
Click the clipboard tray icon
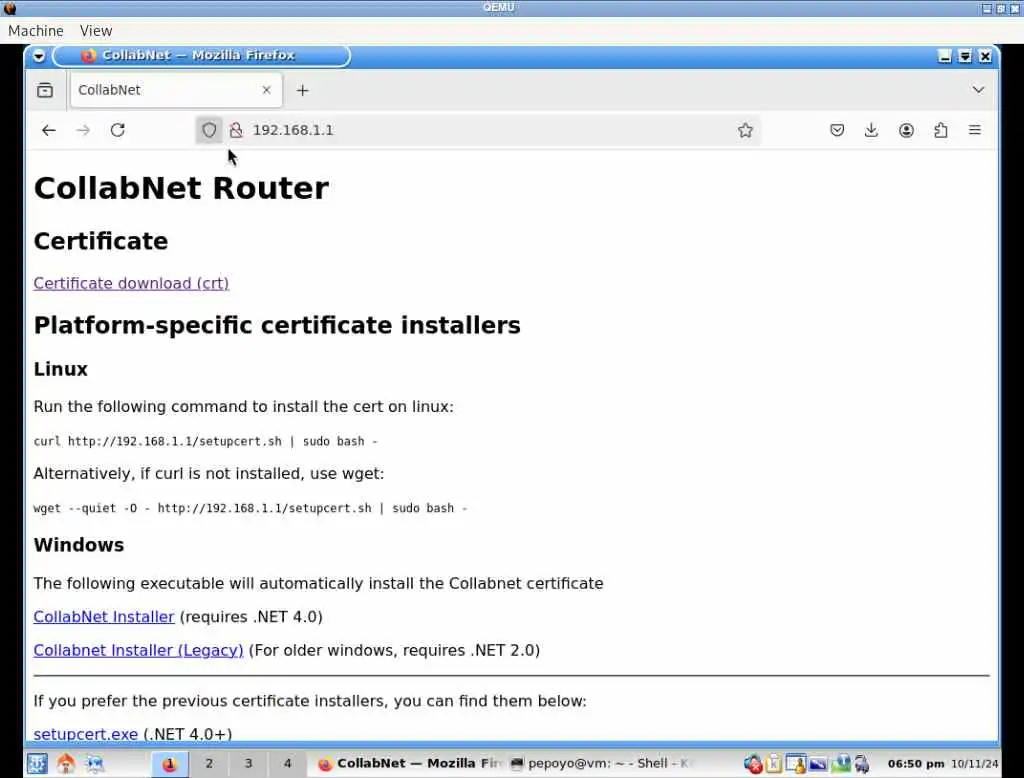pyautogui.click(x=774, y=763)
